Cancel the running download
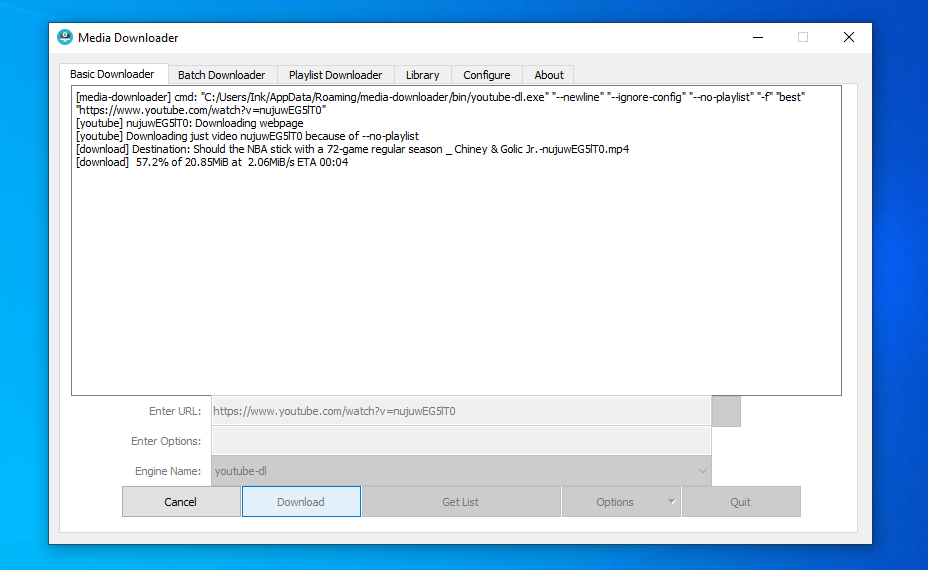This screenshot has width=928, height=570. [x=181, y=502]
